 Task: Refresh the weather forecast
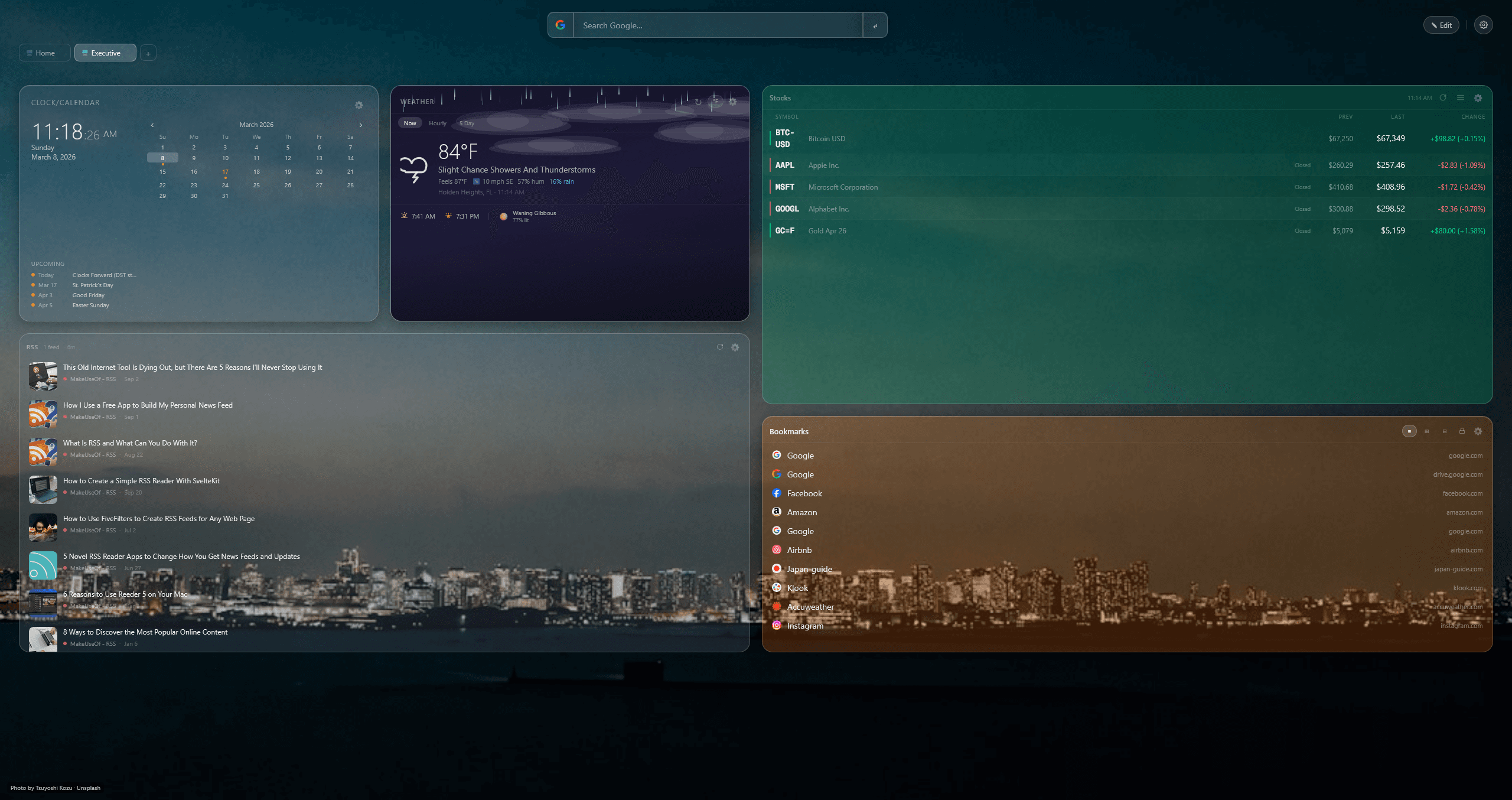[x=698, y=102]
